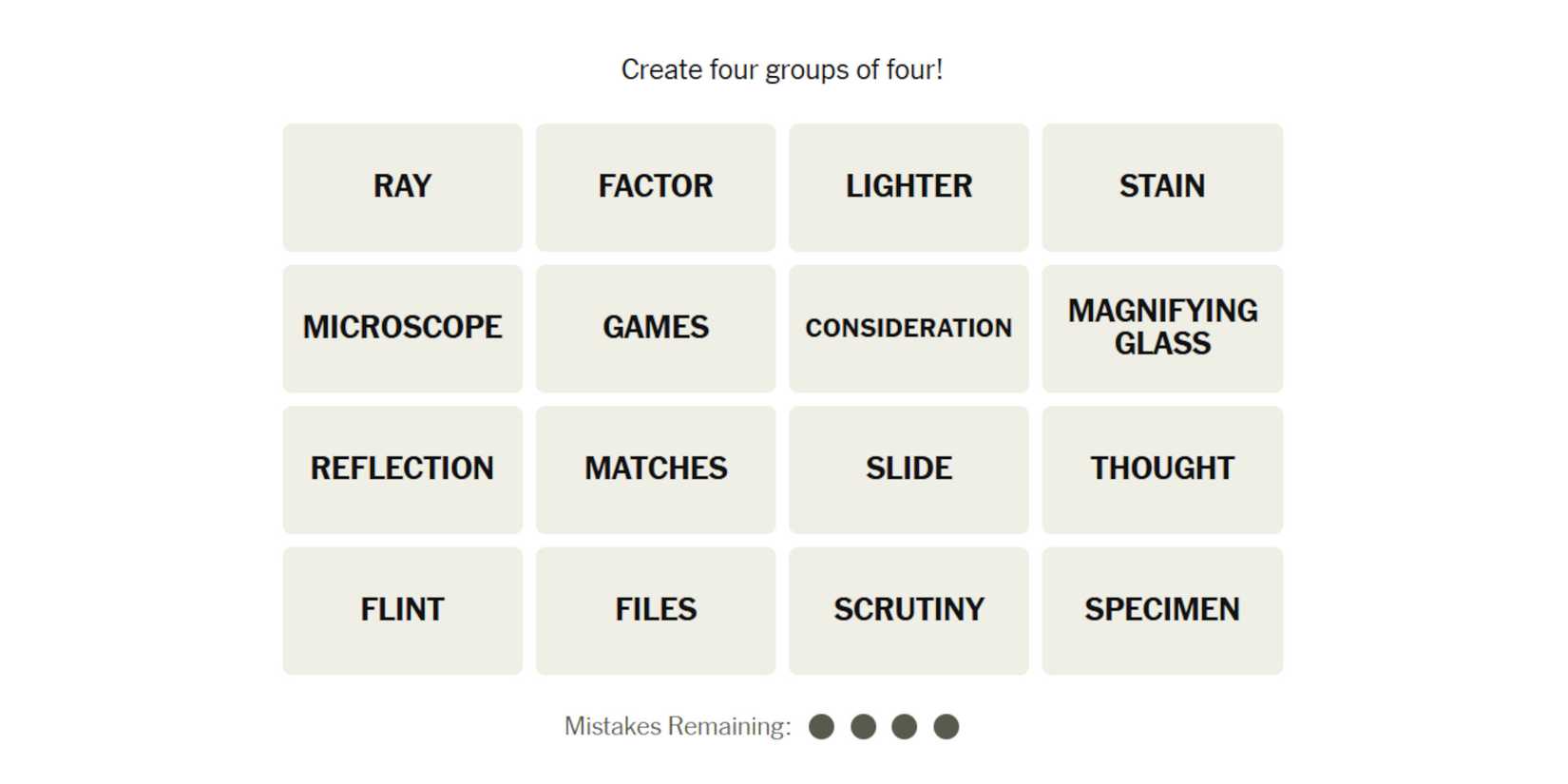This screenshot has width=1568, height=784.
Task: Select the MATCHES tile
Action: (x=656, y=469)
